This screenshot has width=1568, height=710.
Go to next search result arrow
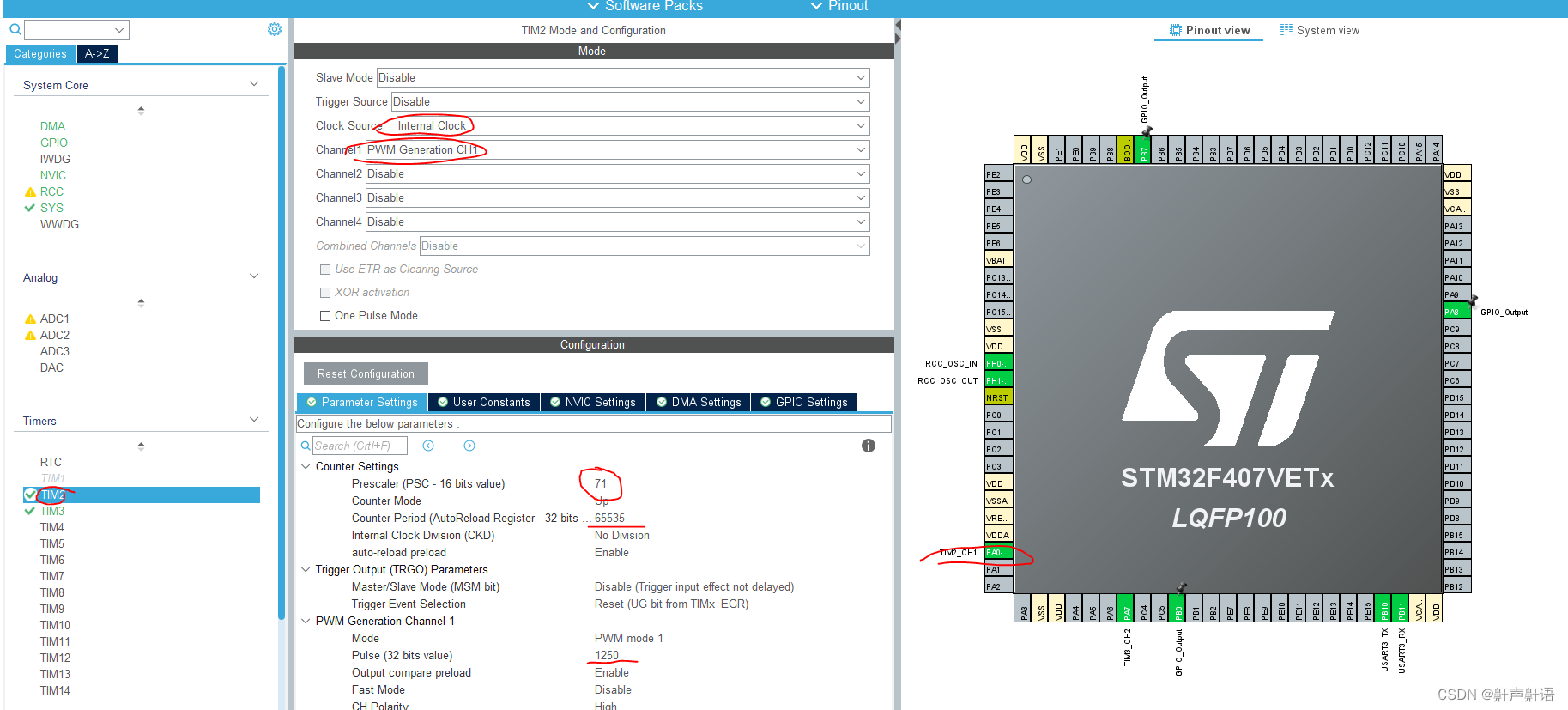(469, 446)
